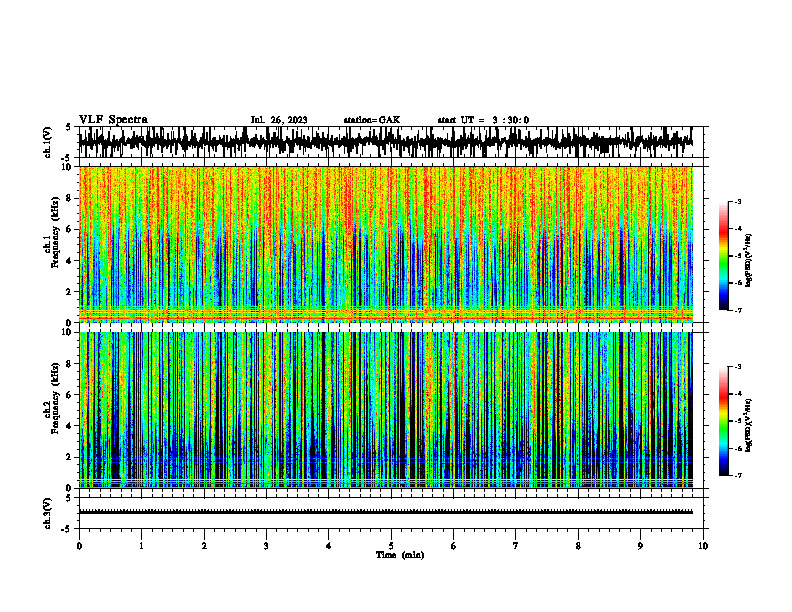Click the "-3" label on ch.2 color bar
Image resolution: width=792 pixels, height=612 pixels.
[737, 367]
